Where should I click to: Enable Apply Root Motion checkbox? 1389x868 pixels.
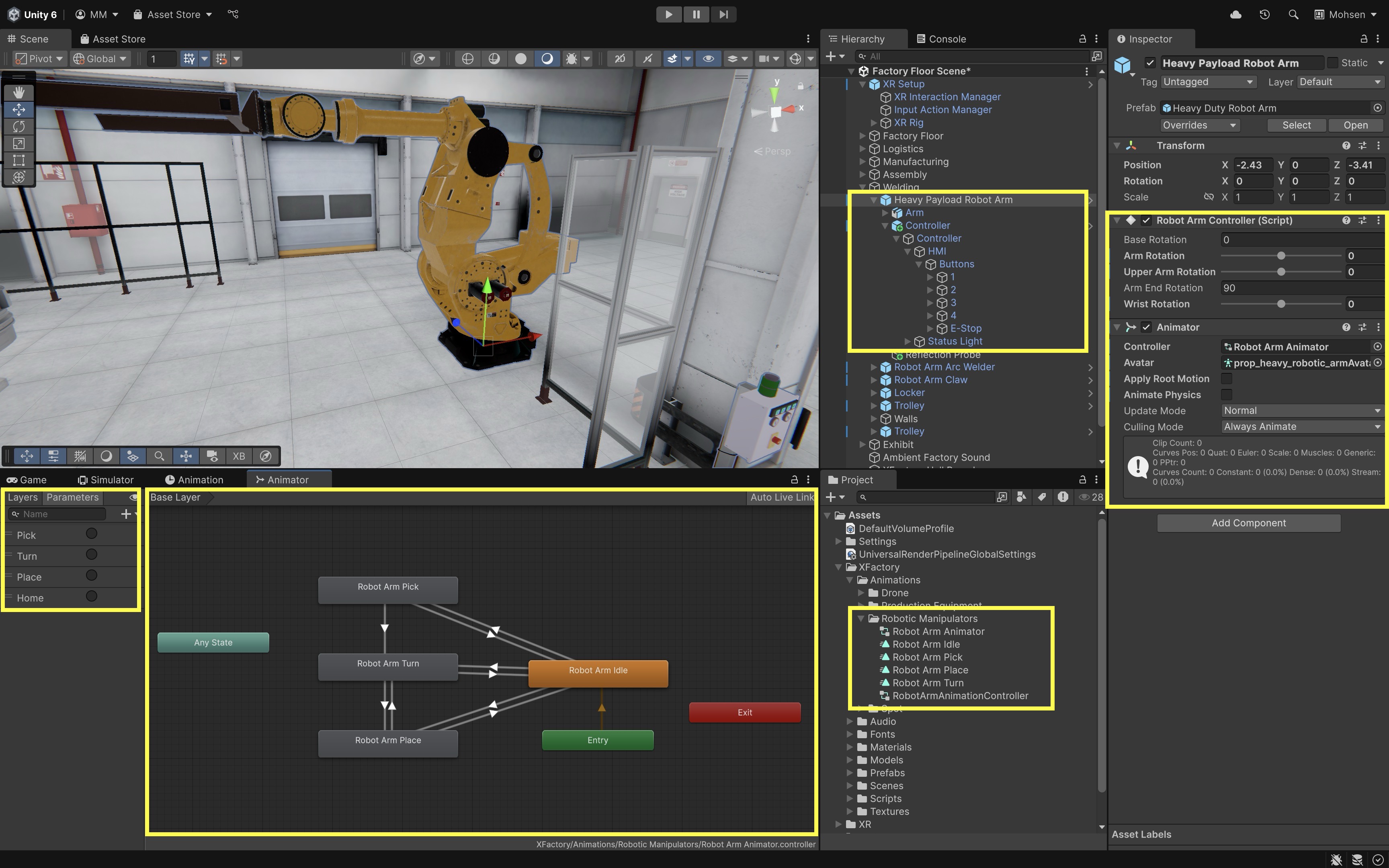coord(1227,379)
